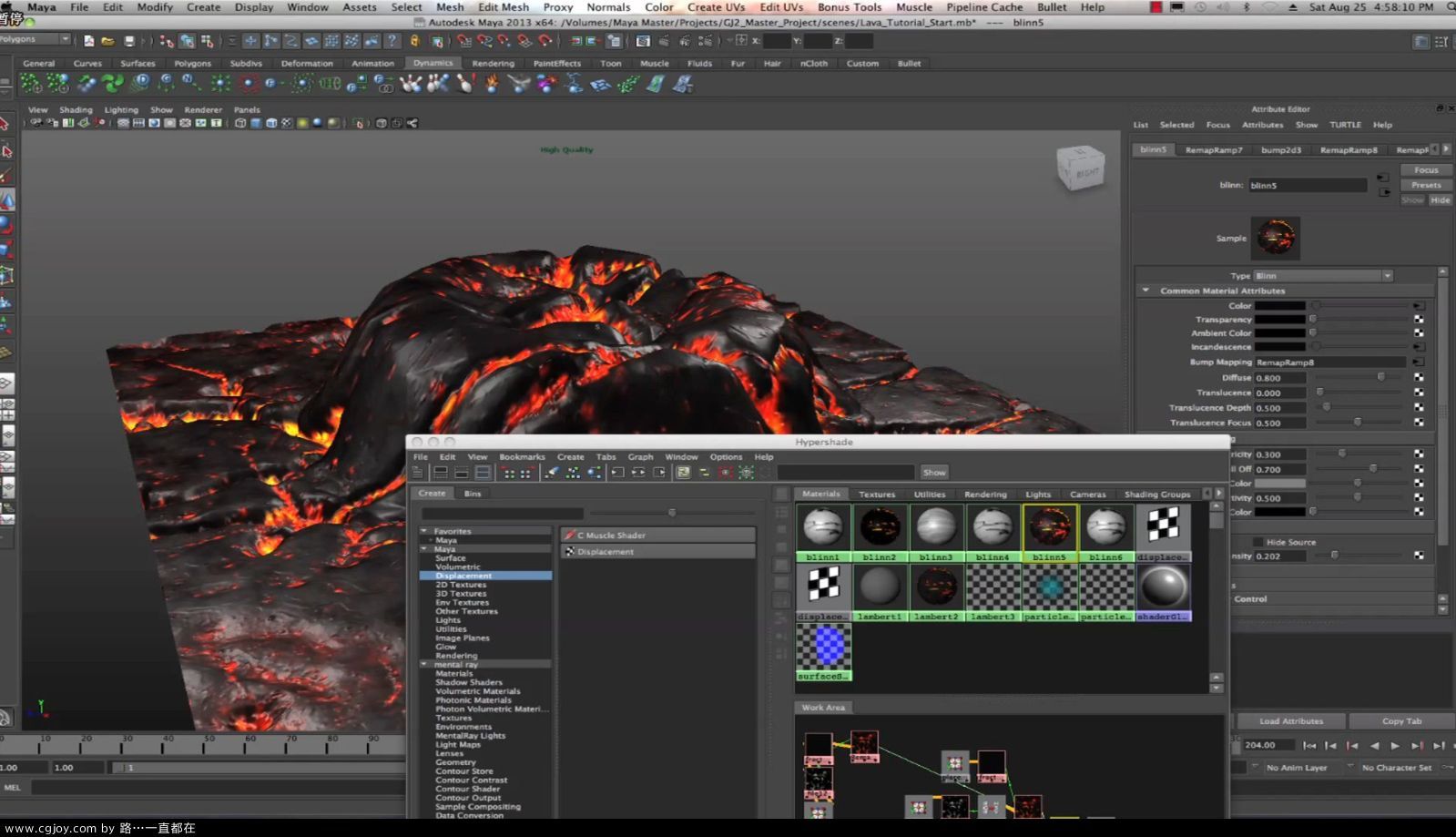
Task: Click the Presets button
Action: click(x=1426, y=185)
